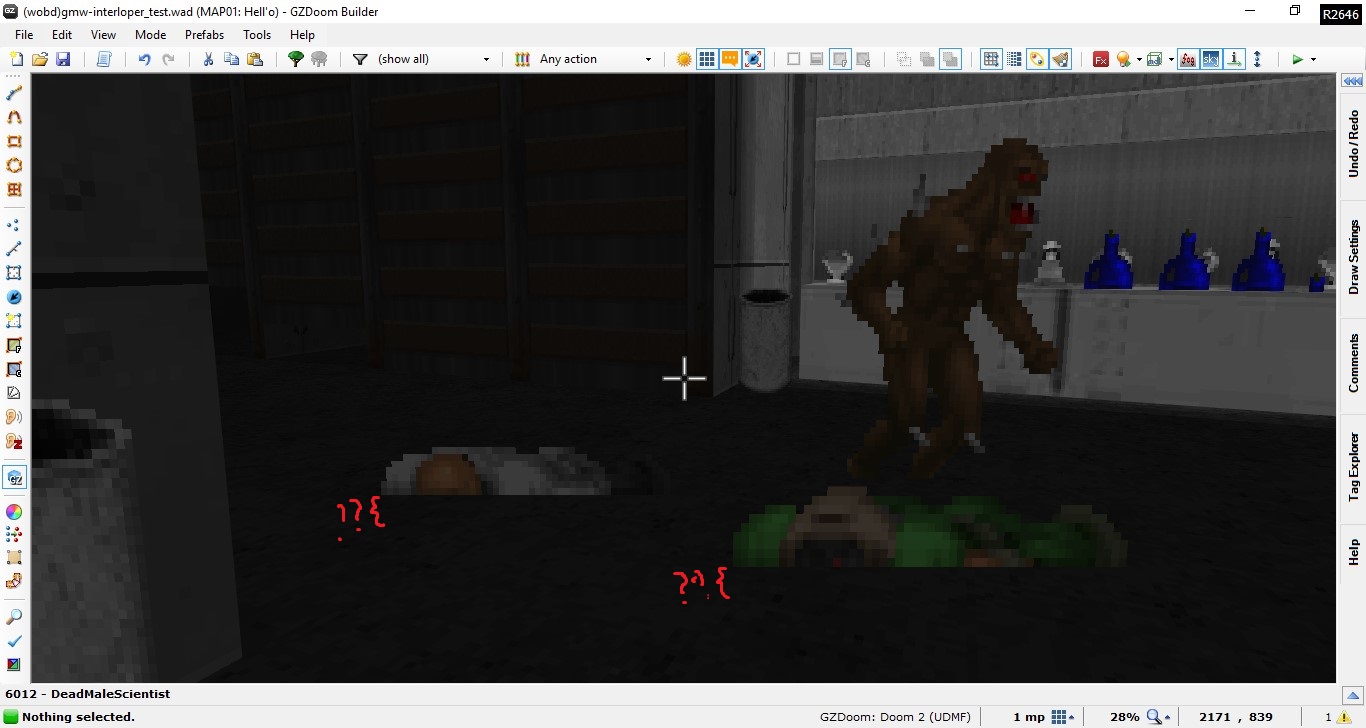Toggle fog rendering button
1366x728 pixels.
(x=1188, y=59)
